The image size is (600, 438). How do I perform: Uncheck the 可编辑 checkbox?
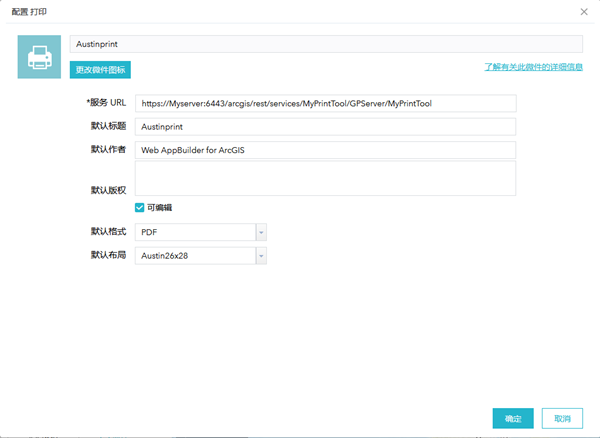click(x=140, y=208)
